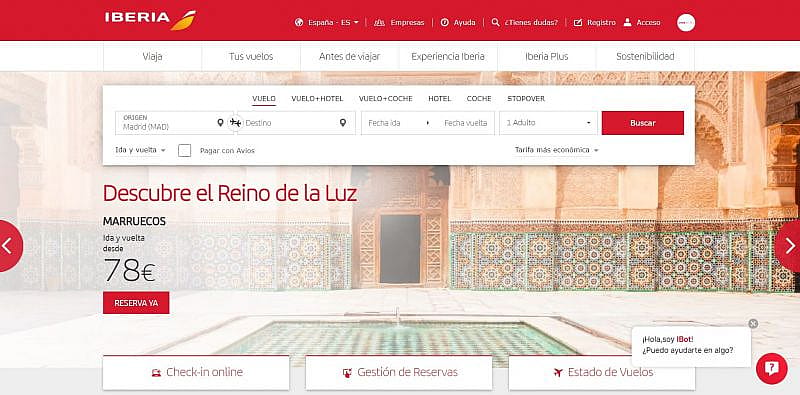Viewport: 800px width, 395px height.
Task: Click the Origen Madrid (MAD) field
Action: pos(174,123)
